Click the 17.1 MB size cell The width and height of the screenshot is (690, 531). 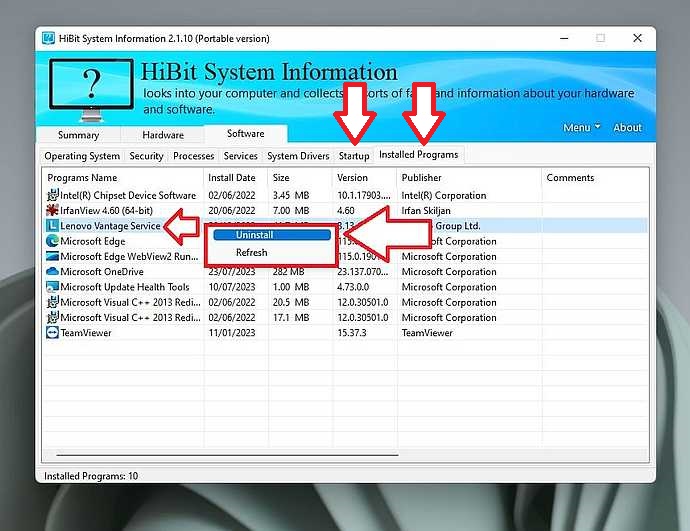point(291,317)
